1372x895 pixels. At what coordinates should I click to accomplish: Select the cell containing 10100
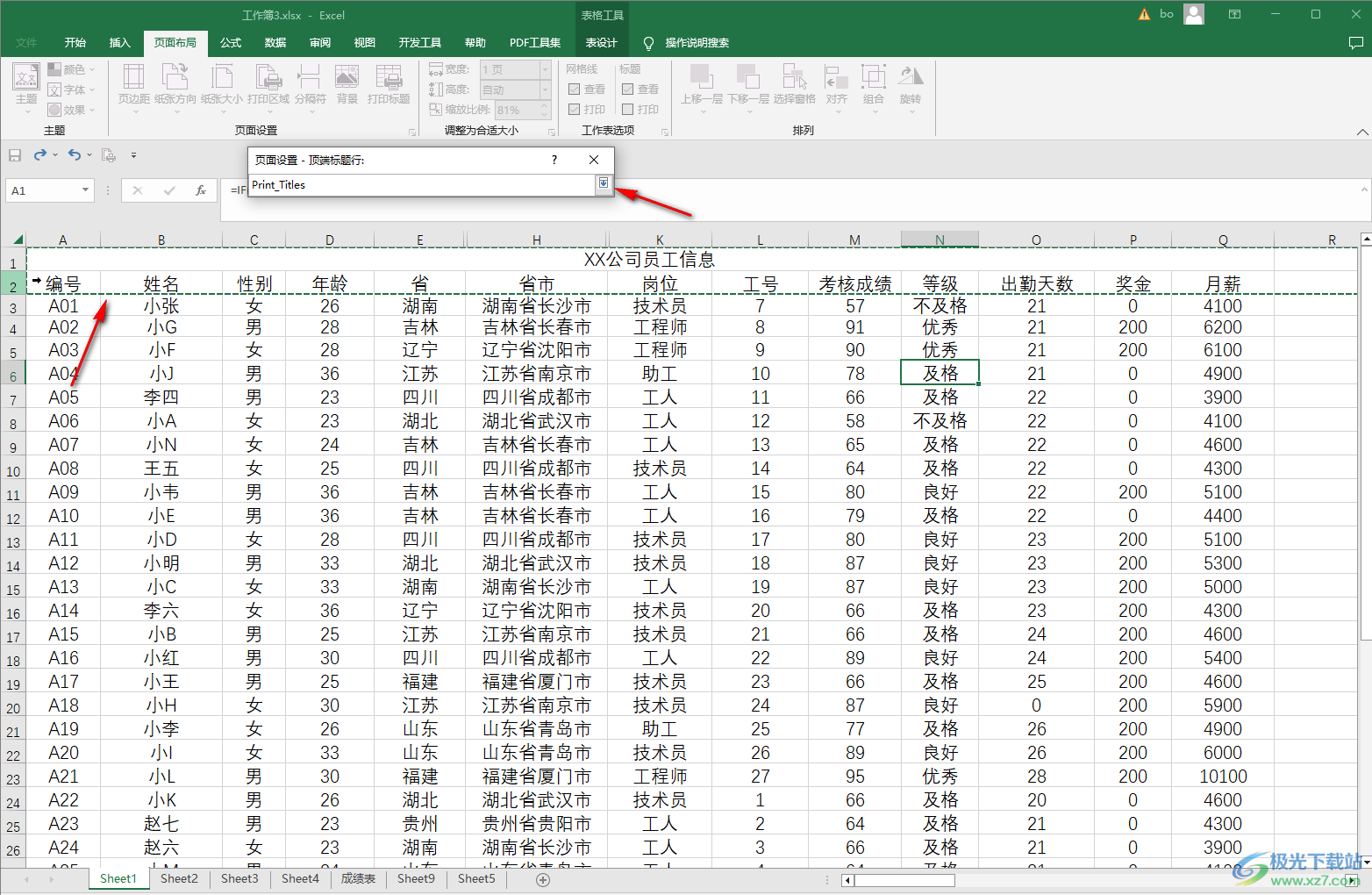tap(1223, 777)
